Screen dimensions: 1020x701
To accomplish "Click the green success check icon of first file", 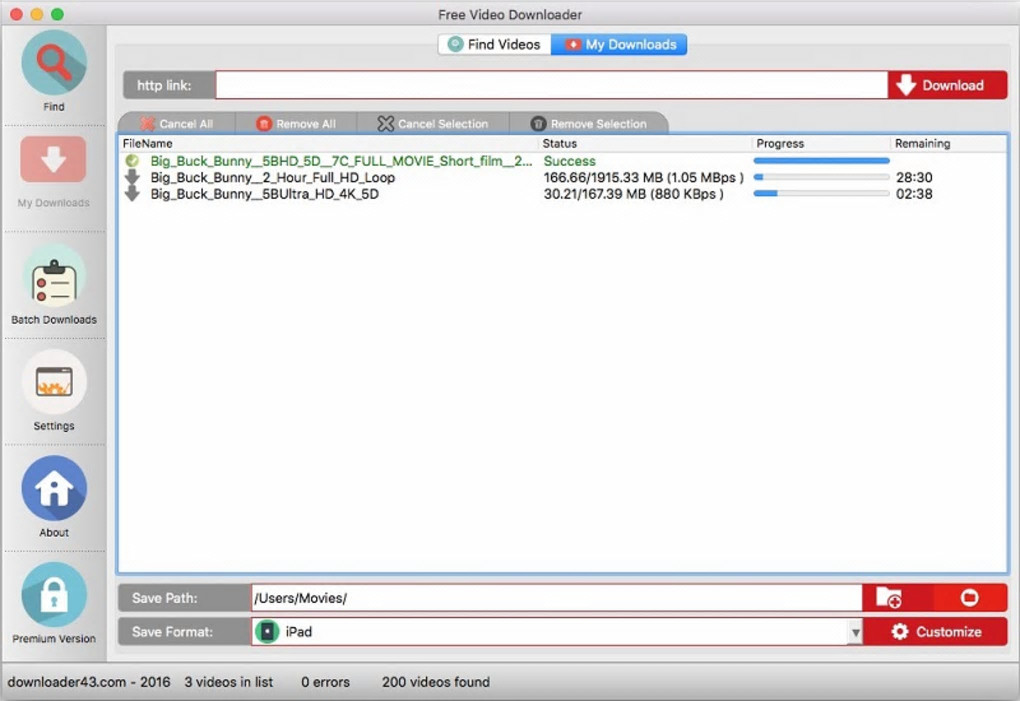I will point(132,161).
